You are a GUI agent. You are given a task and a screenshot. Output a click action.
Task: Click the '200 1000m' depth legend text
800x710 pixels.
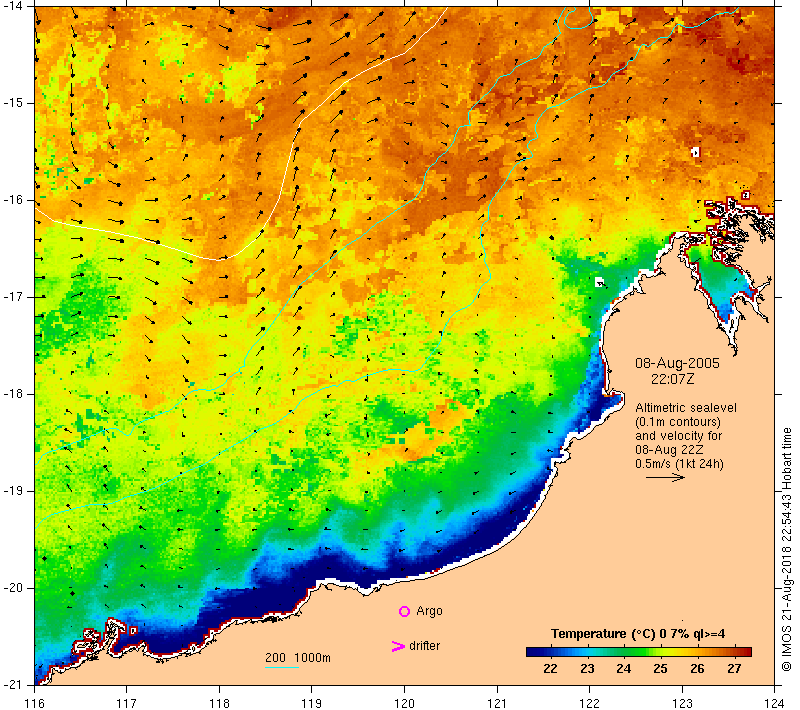(x=298, y=658)
